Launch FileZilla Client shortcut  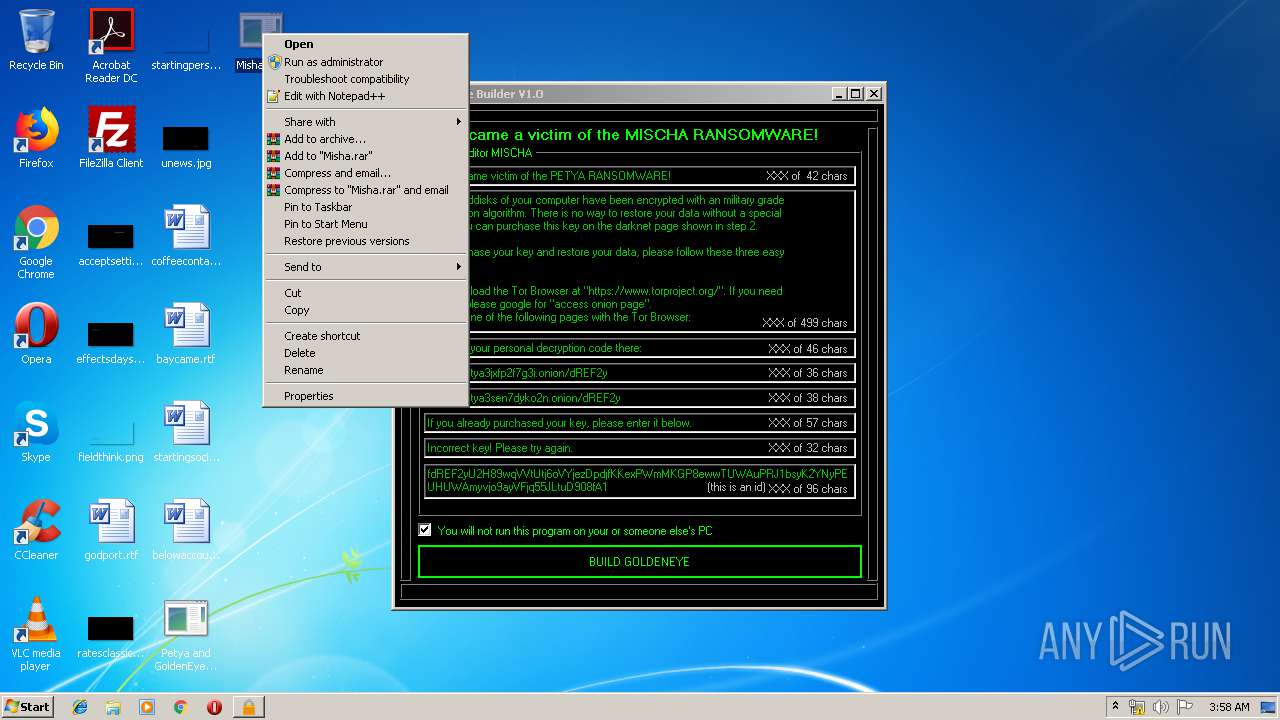coord(111,138)
